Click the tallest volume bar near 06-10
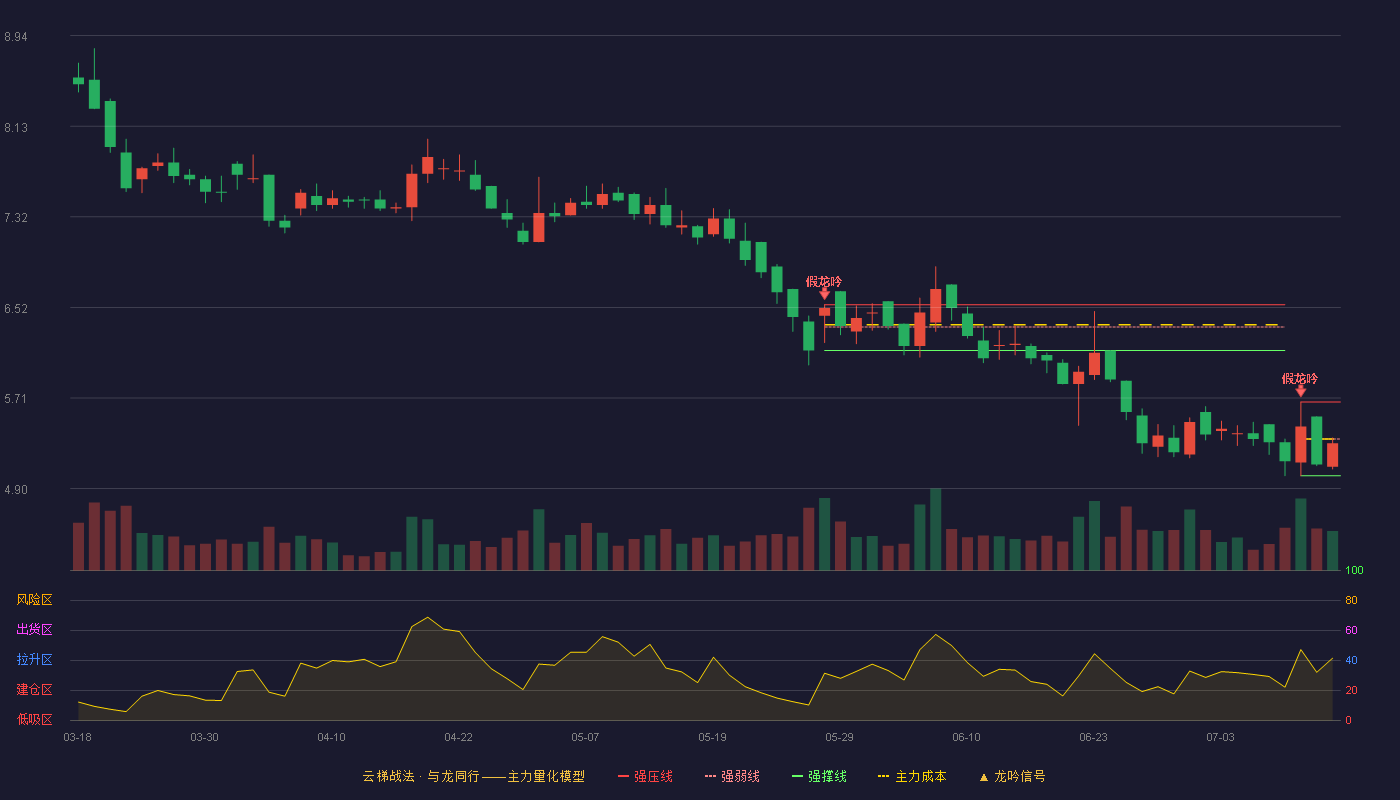The image size is (1400, 800). tap(935, 529)
